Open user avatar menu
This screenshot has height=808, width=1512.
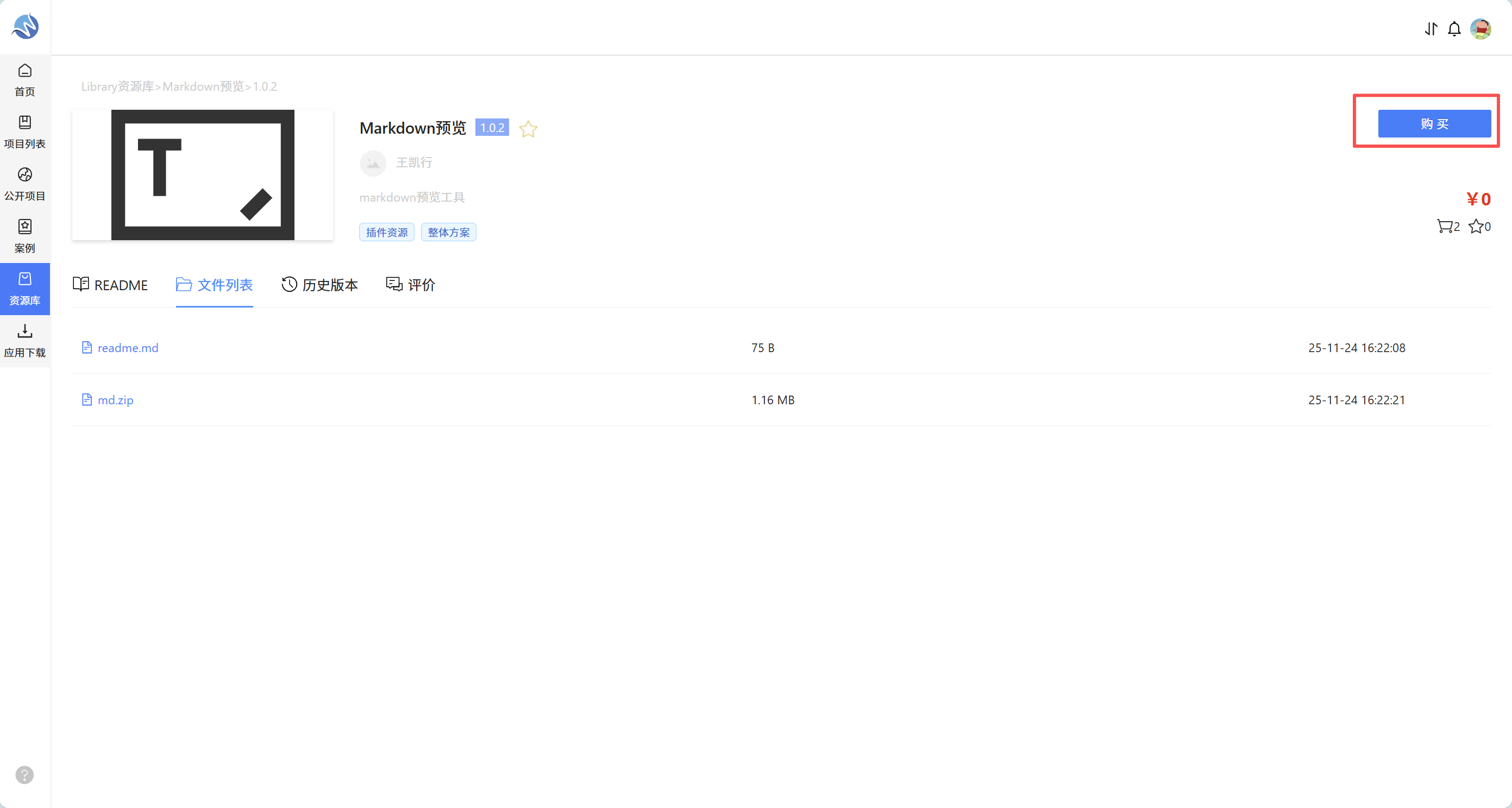click(1481, 29)
